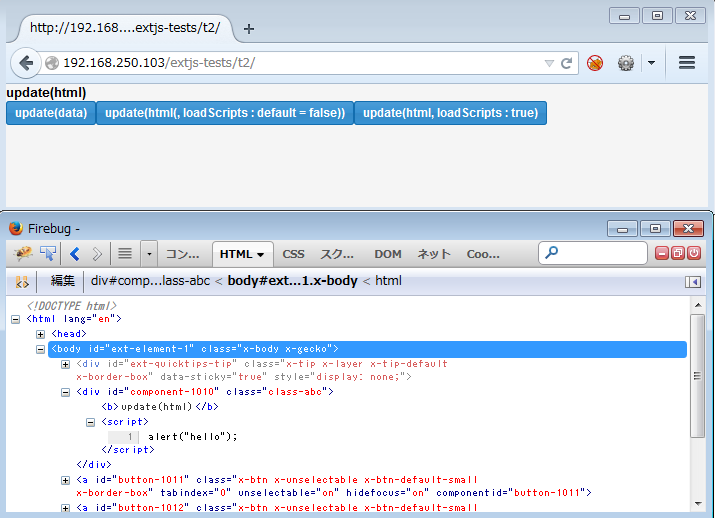The height and width of the screenshot is (518, 715).
Task: Switch to the Firebug DOM tab
Action: click(x=388, y=254)
